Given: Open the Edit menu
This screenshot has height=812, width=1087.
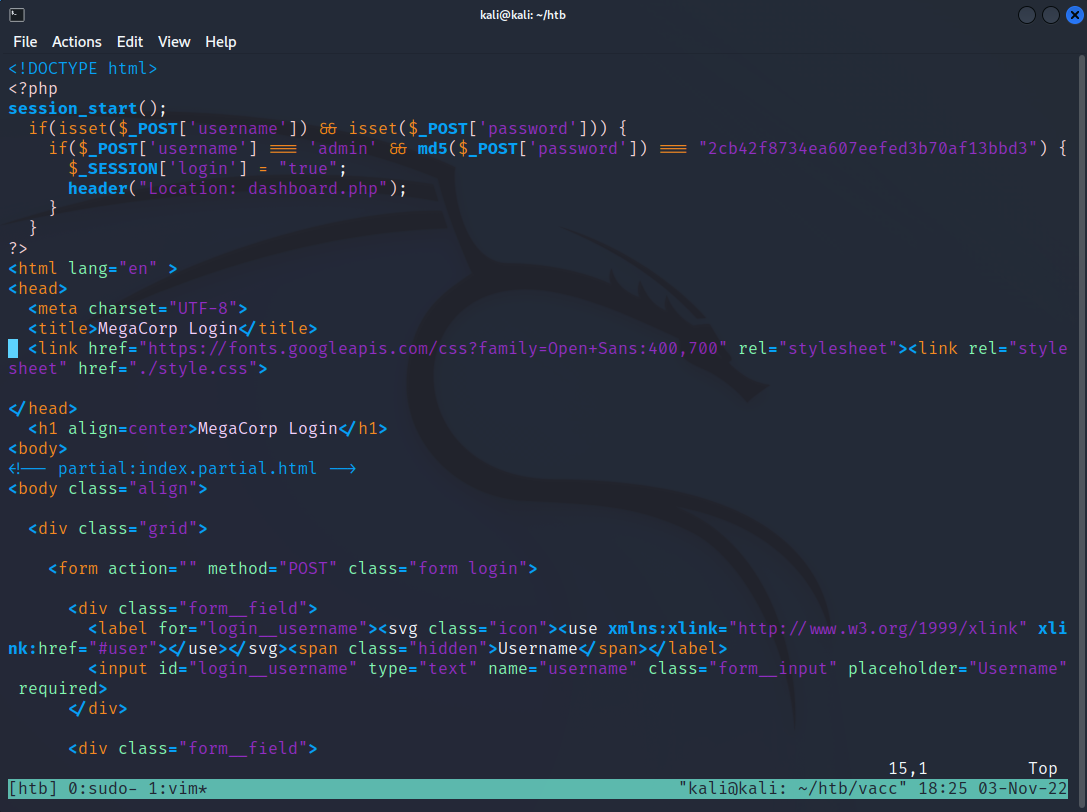Looking at the screenshot, I should 130,42.
